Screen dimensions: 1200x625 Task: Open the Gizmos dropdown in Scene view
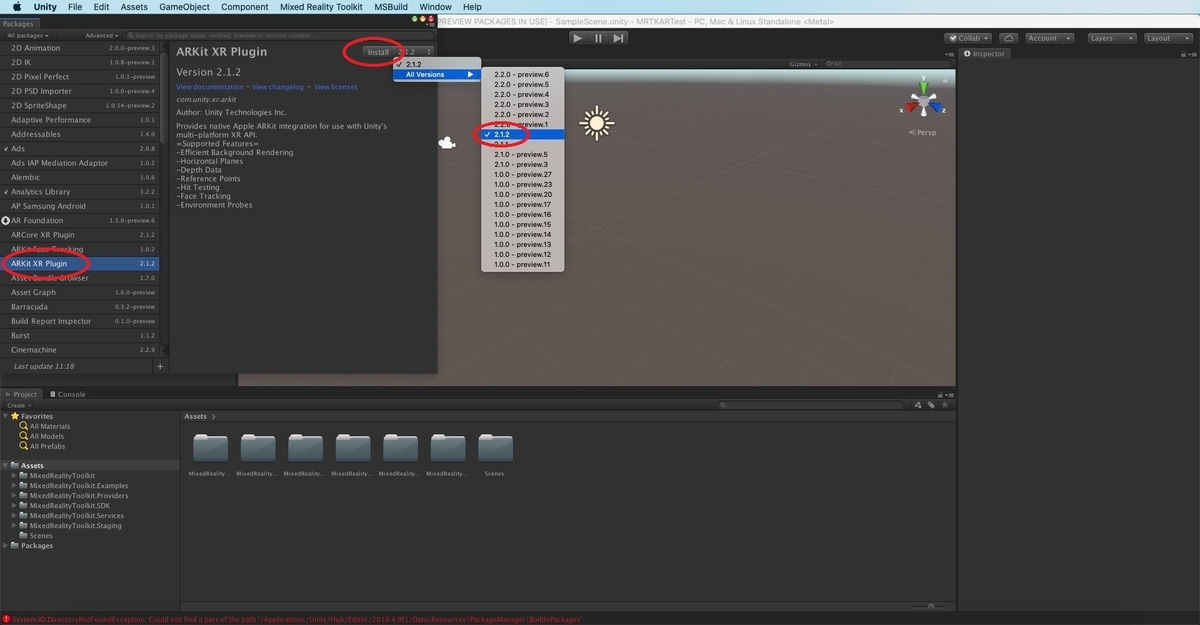(x=802, y=63)
